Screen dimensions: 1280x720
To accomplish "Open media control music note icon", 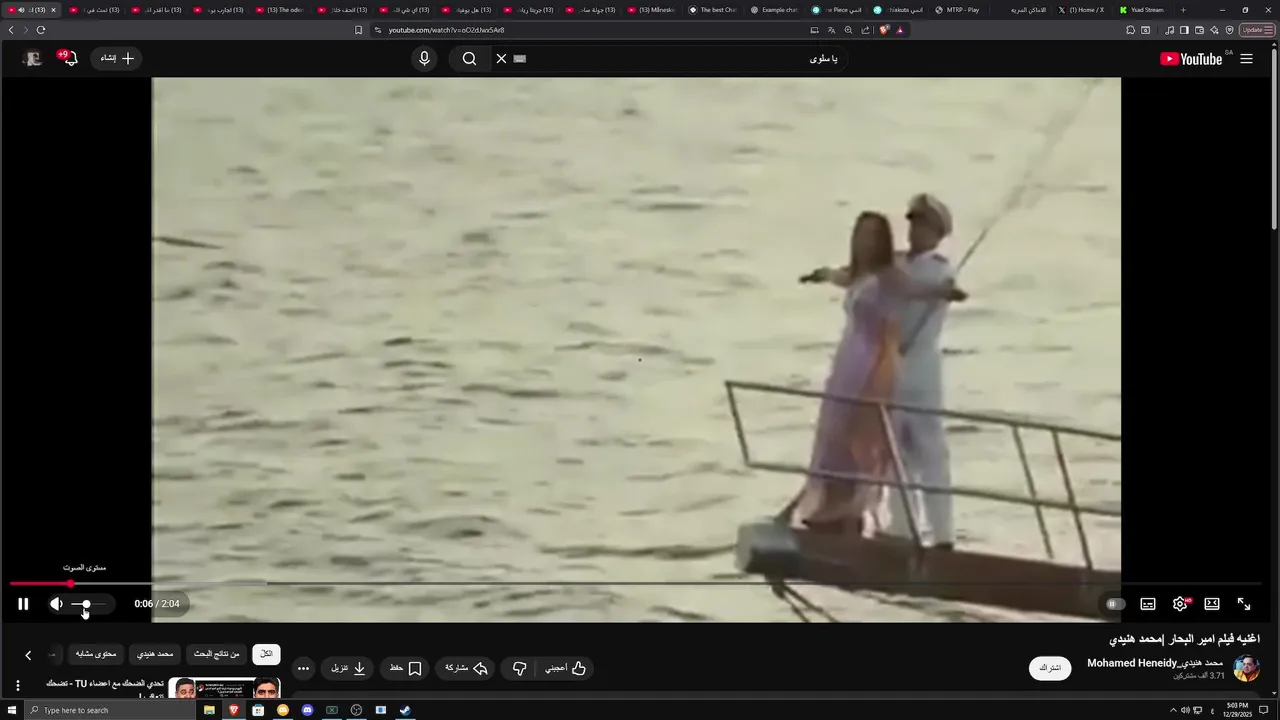I will pos(1170,30).
